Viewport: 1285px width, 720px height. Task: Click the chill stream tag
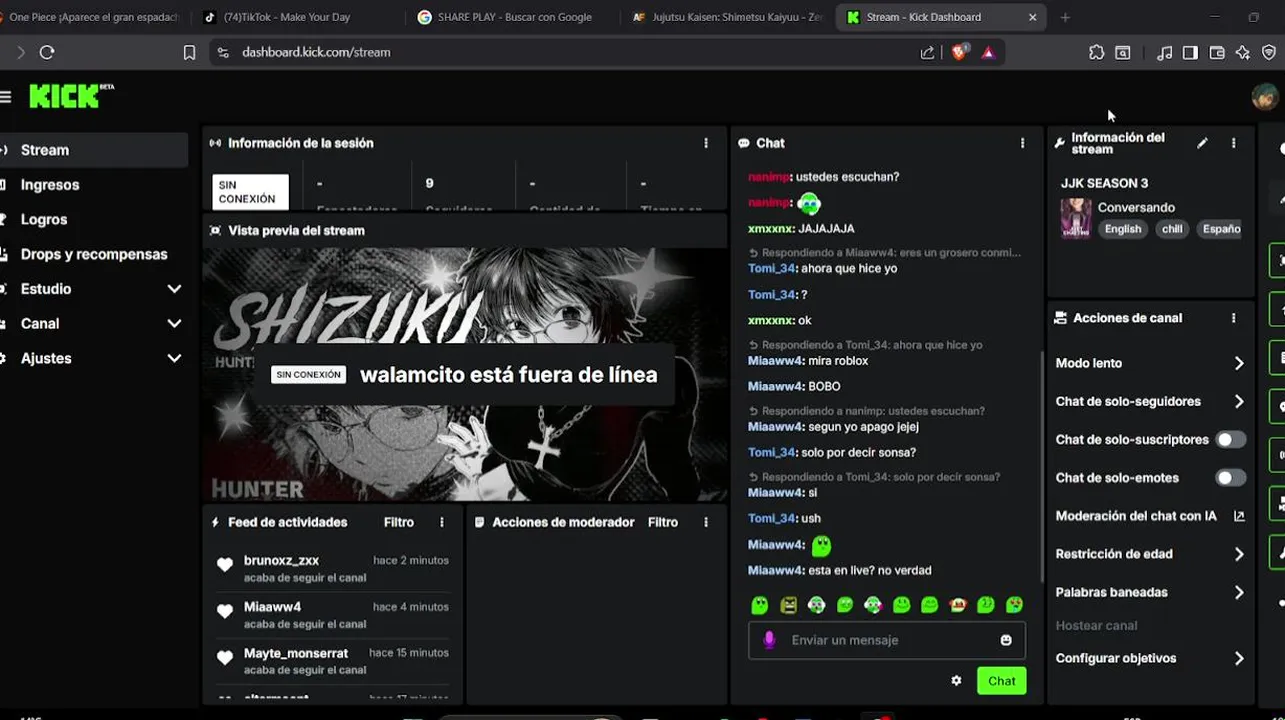coord(1172,229)
